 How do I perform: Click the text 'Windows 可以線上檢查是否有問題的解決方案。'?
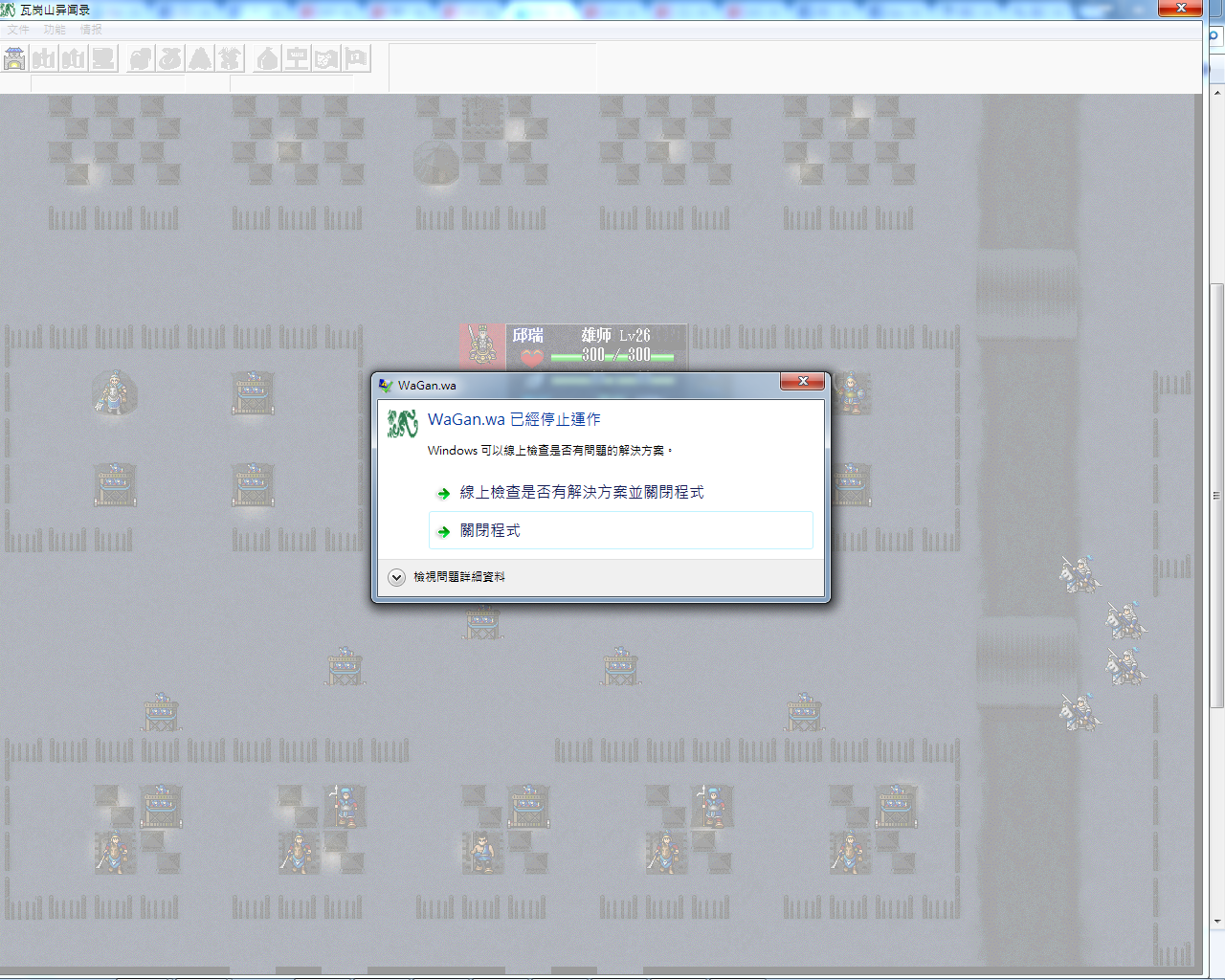550,450
